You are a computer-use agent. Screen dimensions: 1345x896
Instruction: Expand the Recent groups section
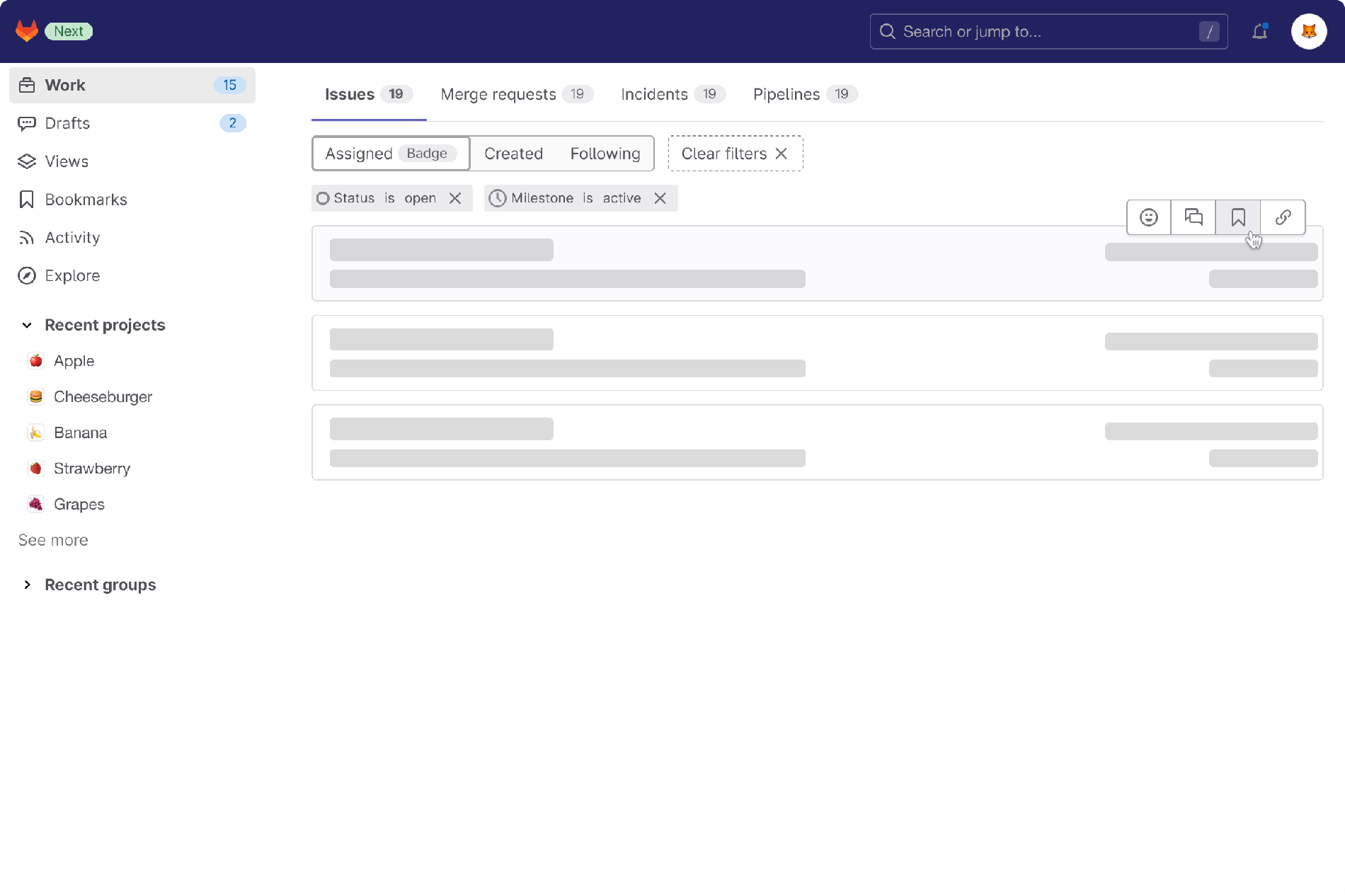tap(27, 585)
